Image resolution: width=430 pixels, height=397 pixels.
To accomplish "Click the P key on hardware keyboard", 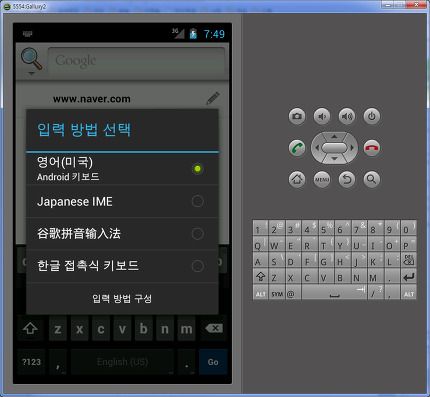I will click(409, 244).
